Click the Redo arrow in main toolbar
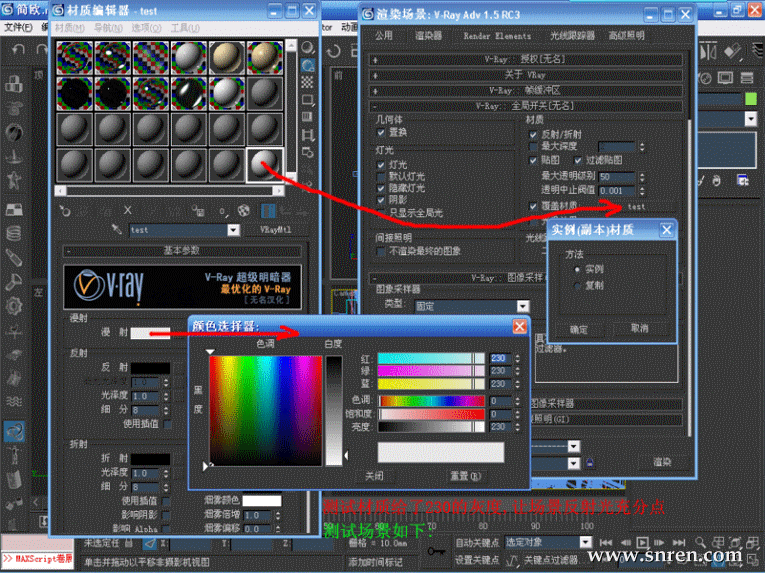 point(42,49)
